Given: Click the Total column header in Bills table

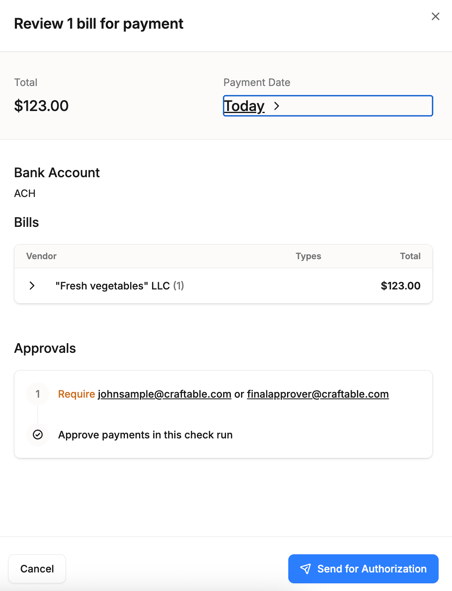Looking at the screenshot, I should tap(410, 256).
